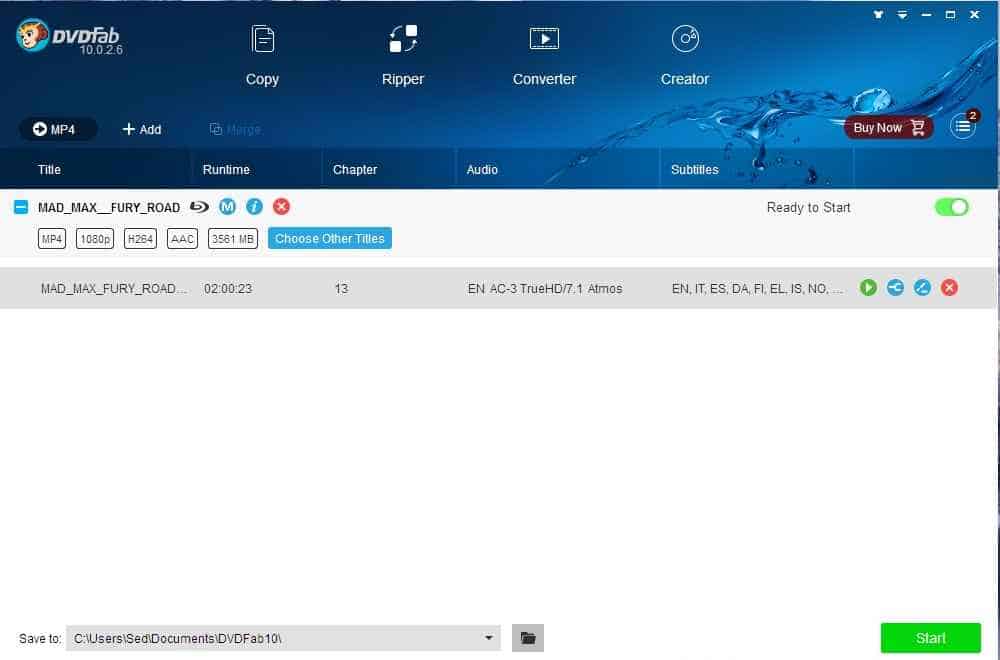The width and height of the screenshot is (1000, 660).
Task: Click the green Start button
Action: pos(930,638)
